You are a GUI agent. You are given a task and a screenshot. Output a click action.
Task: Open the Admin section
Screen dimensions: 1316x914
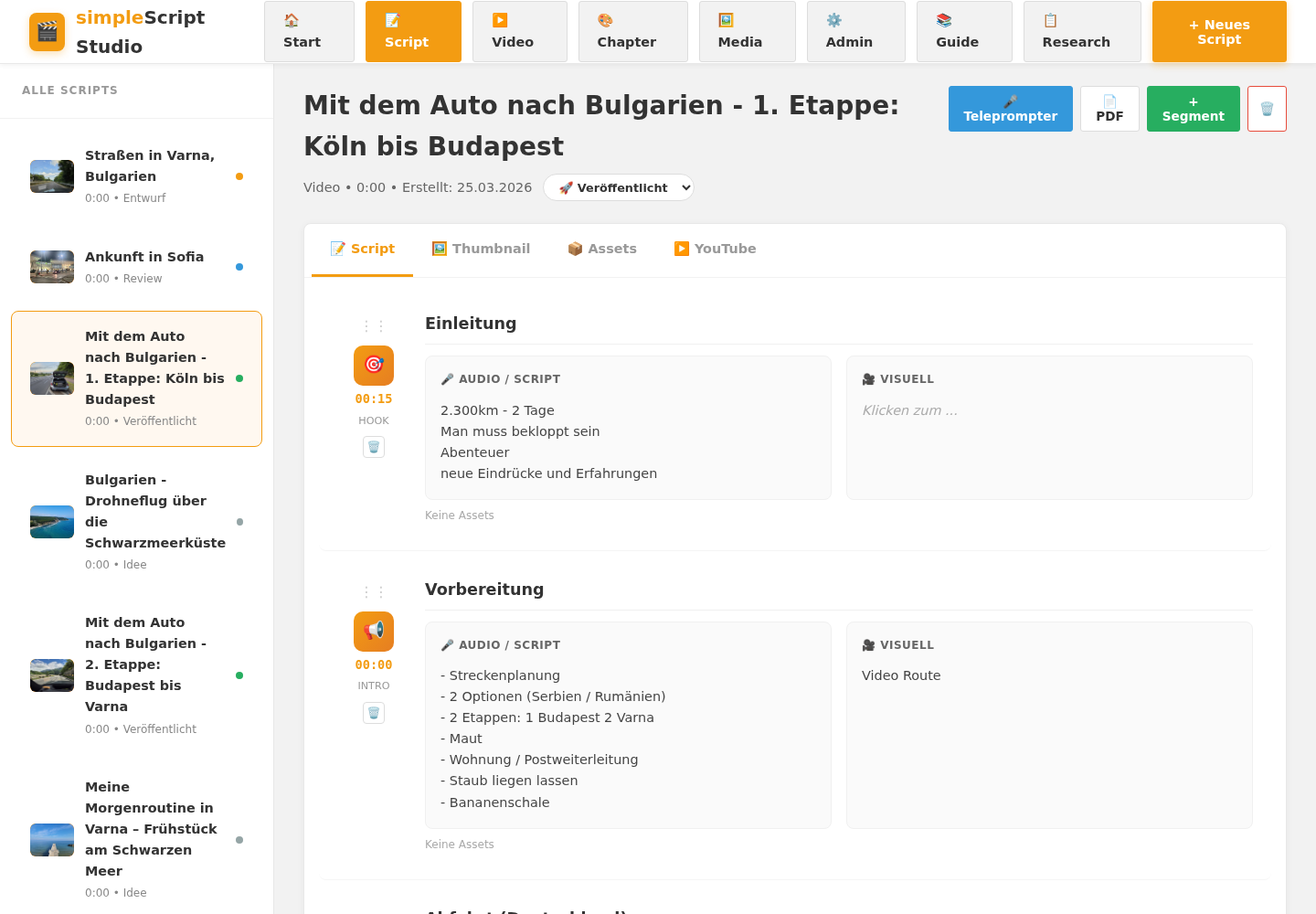tap(856, 32)
